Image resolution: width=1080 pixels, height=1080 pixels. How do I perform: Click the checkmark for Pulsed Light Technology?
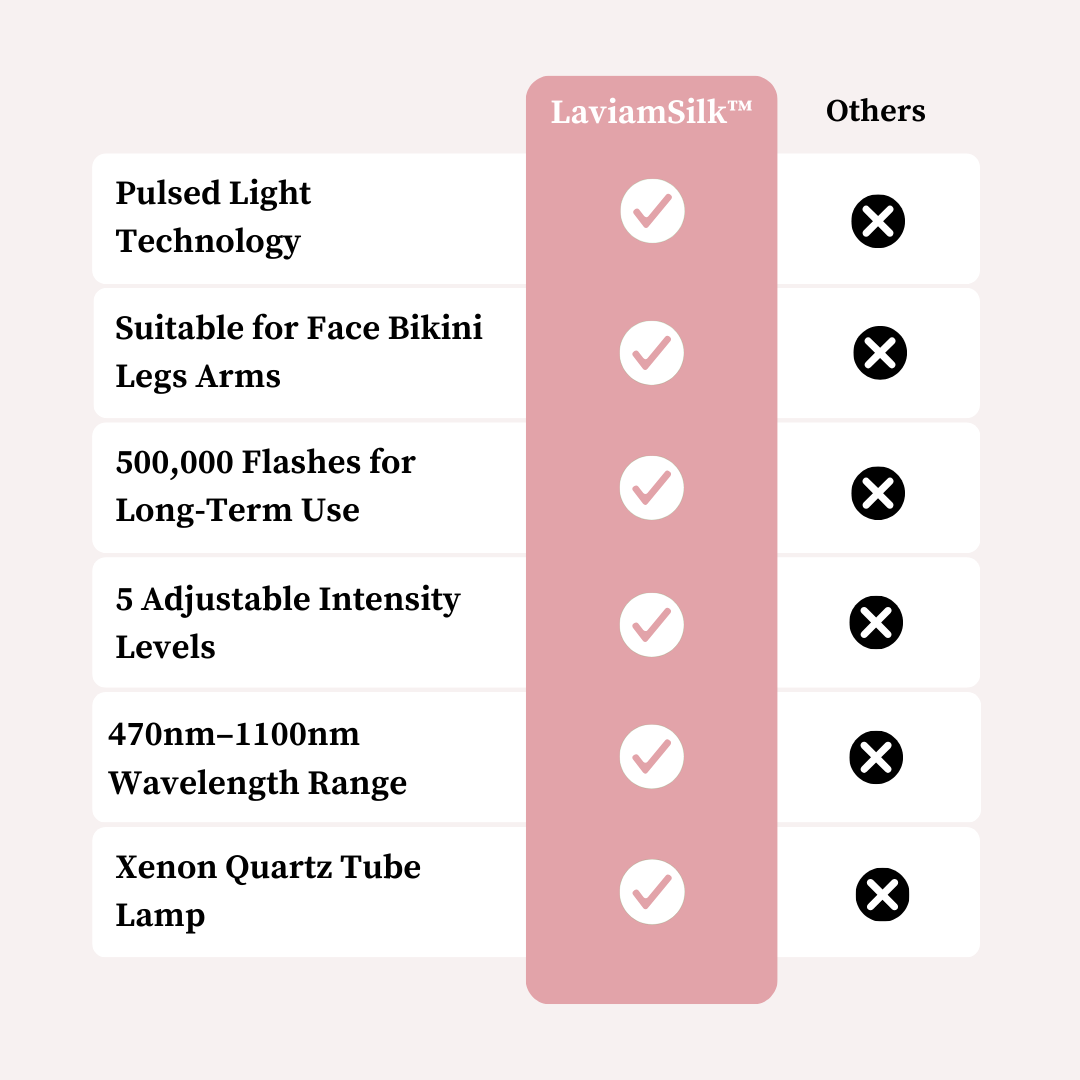click(652, 210)
